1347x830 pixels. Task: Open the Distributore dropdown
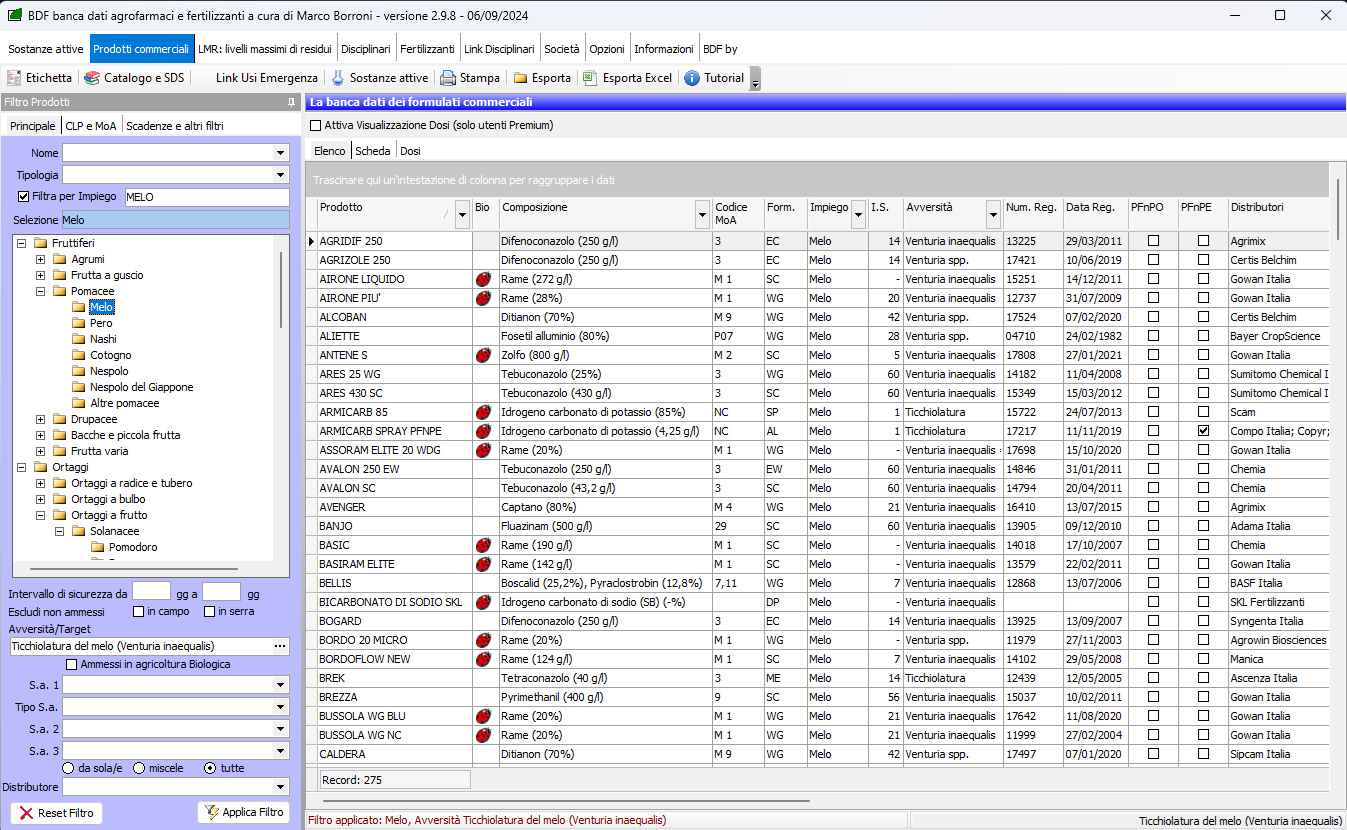click(x=281, y=787)
